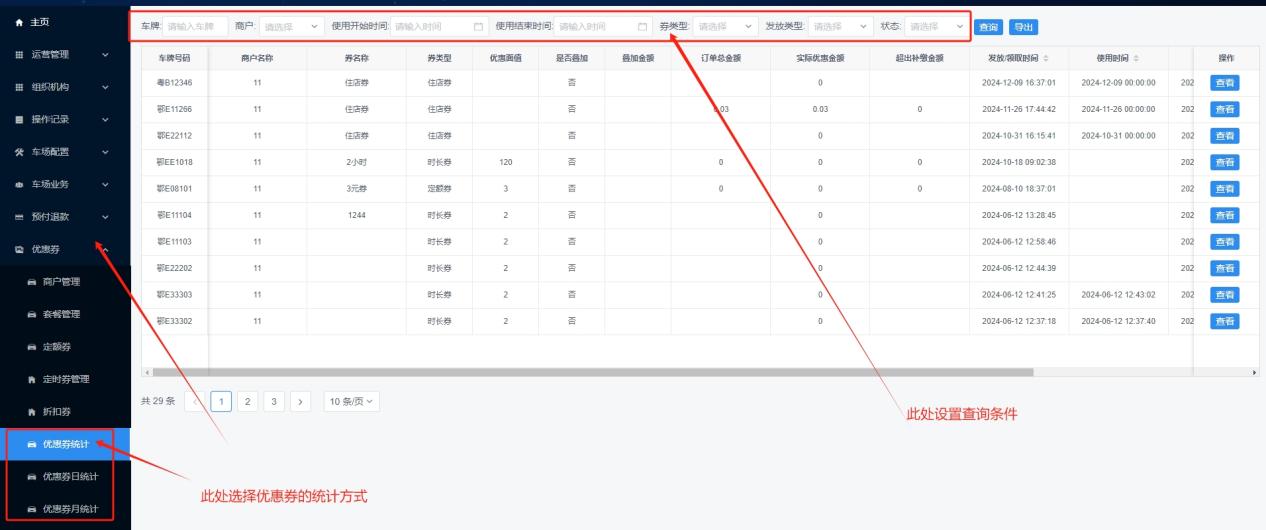Click the 实际优惠金额 column header

point(820,59)
